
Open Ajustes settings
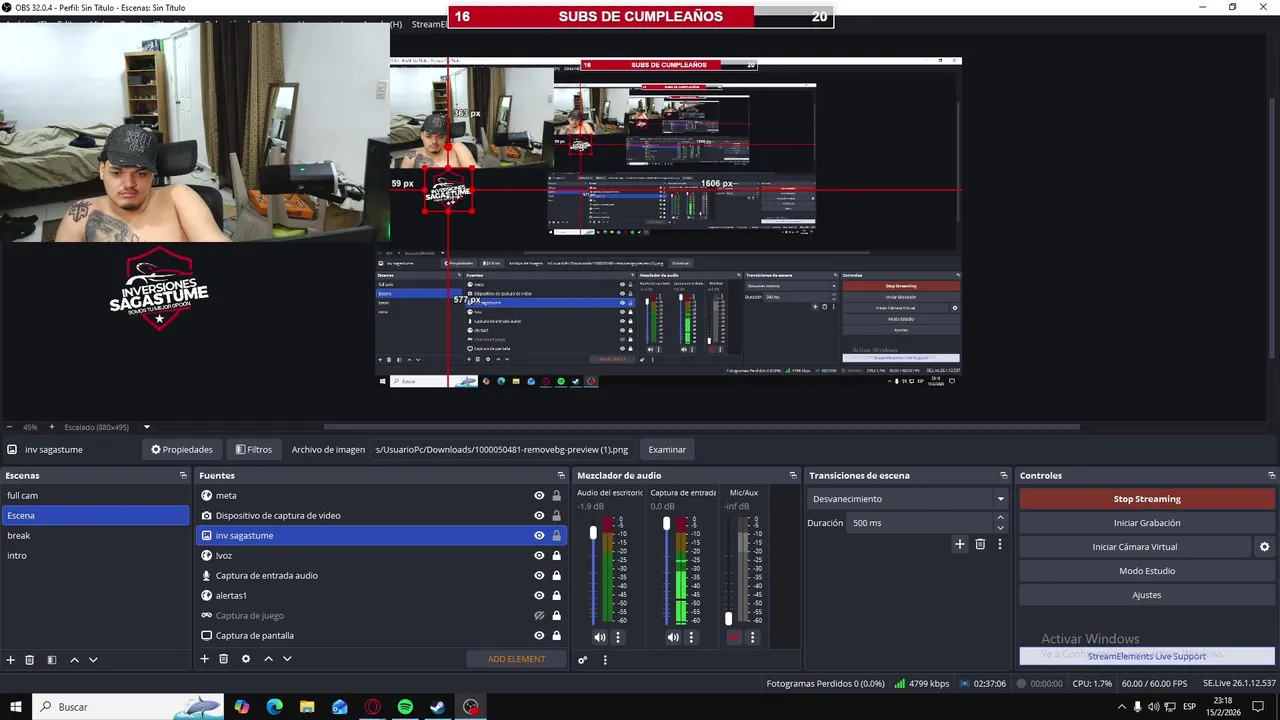[1147, 595]
